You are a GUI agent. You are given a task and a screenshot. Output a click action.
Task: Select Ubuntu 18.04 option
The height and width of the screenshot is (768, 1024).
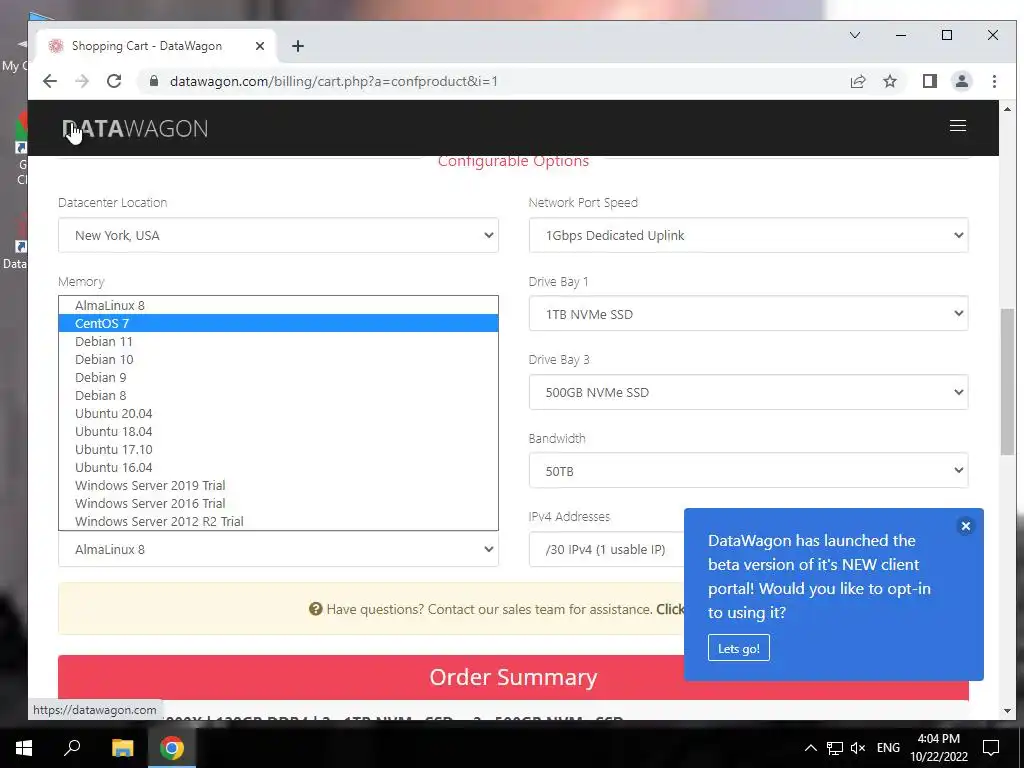(278, 431)
